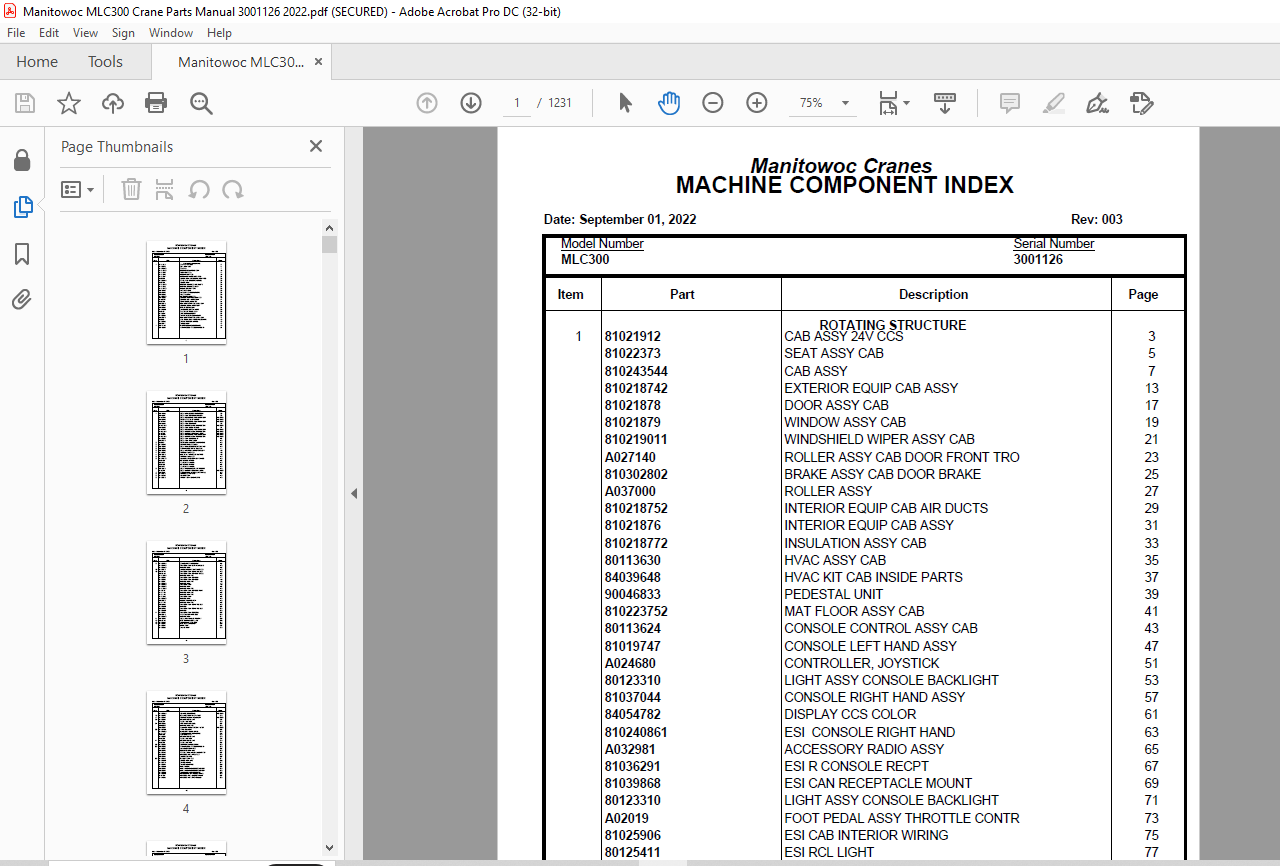Viewport: 1280px width, 866px height.
Task: Go to previous page arrow
Action: pos(427,103)
